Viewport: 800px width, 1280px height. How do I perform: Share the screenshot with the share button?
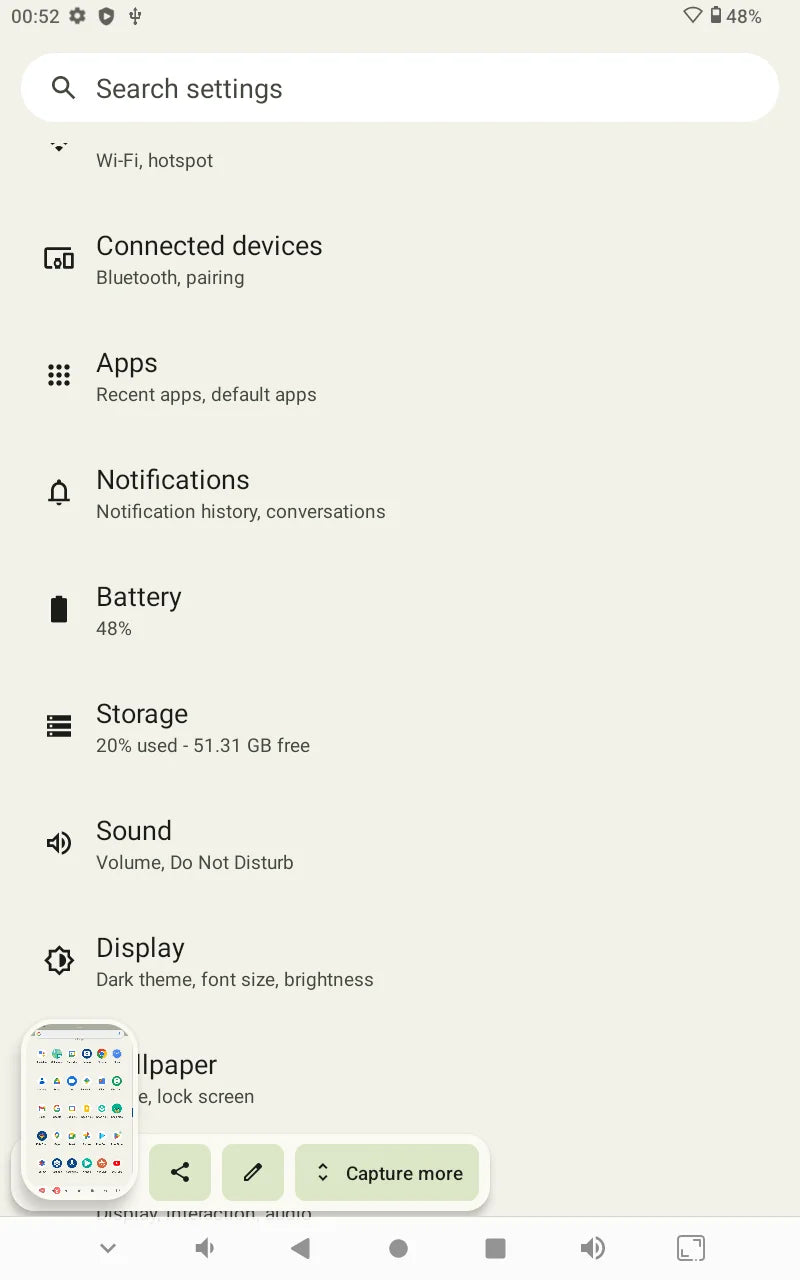click(x=180, y=1172)
